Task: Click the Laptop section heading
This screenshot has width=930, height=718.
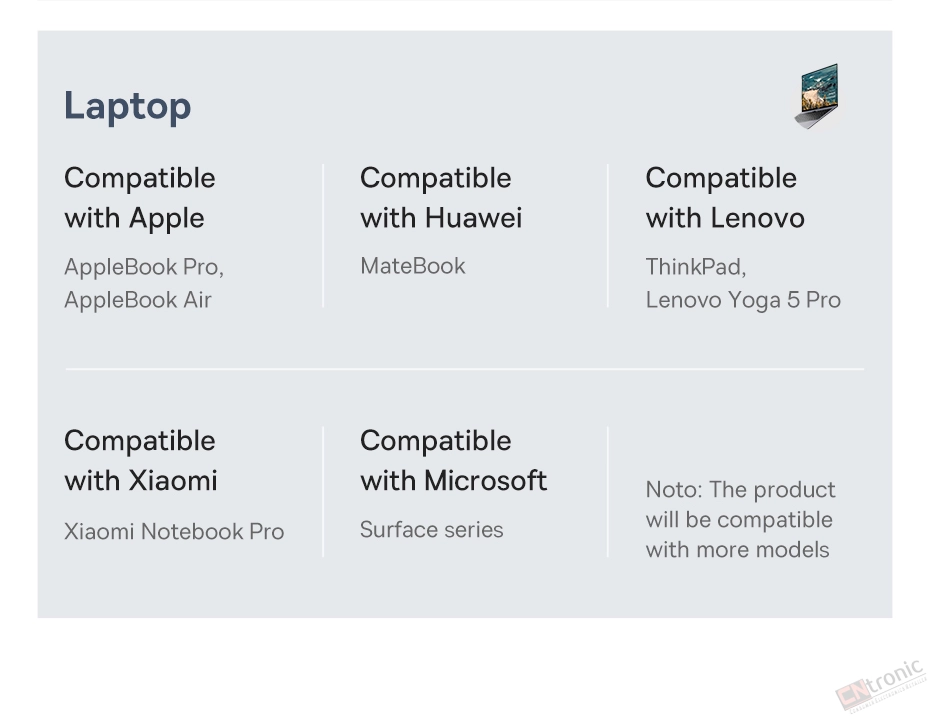Action: (x=128, y=107)
